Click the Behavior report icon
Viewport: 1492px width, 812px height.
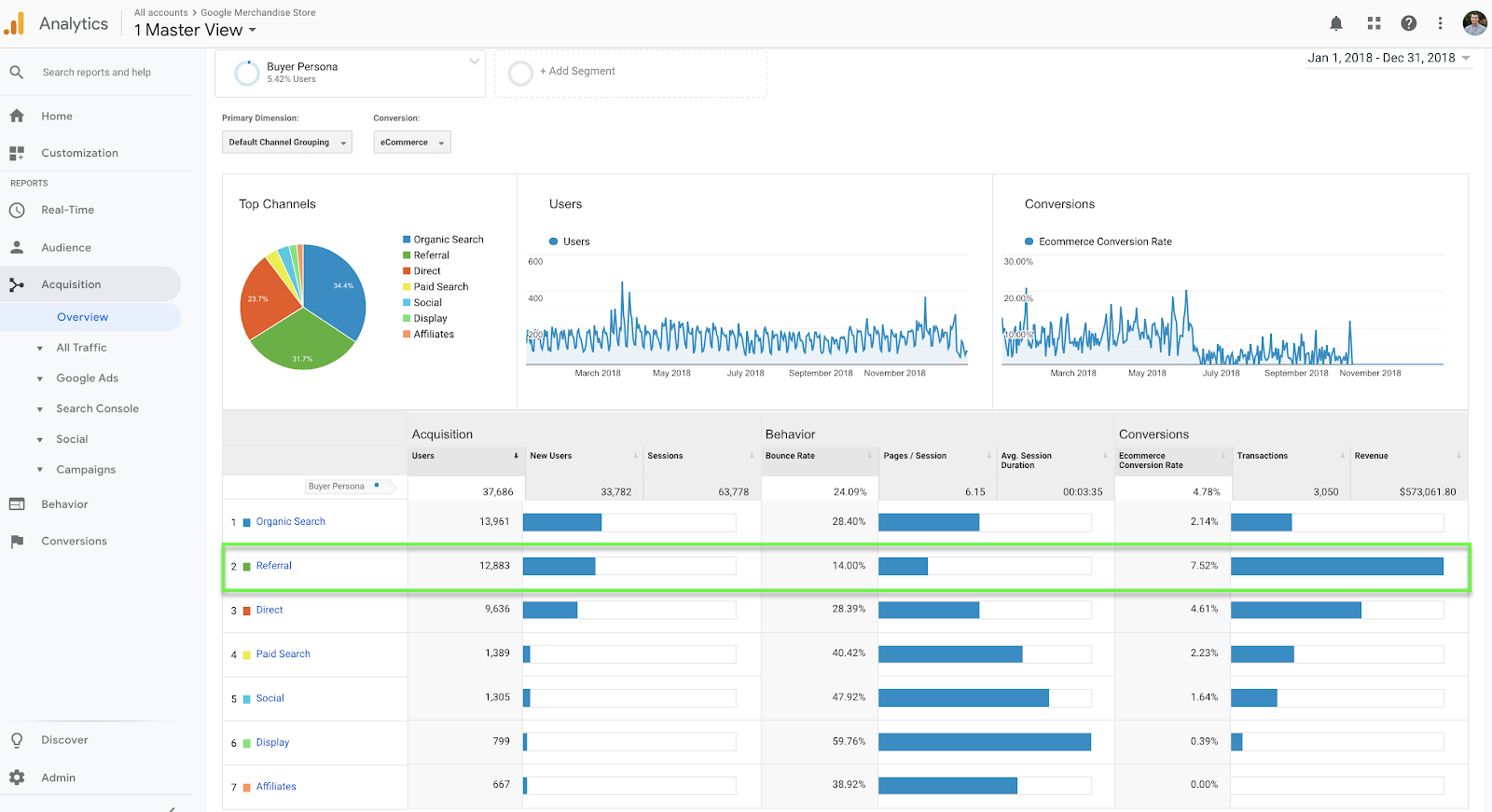pos(17,504)
